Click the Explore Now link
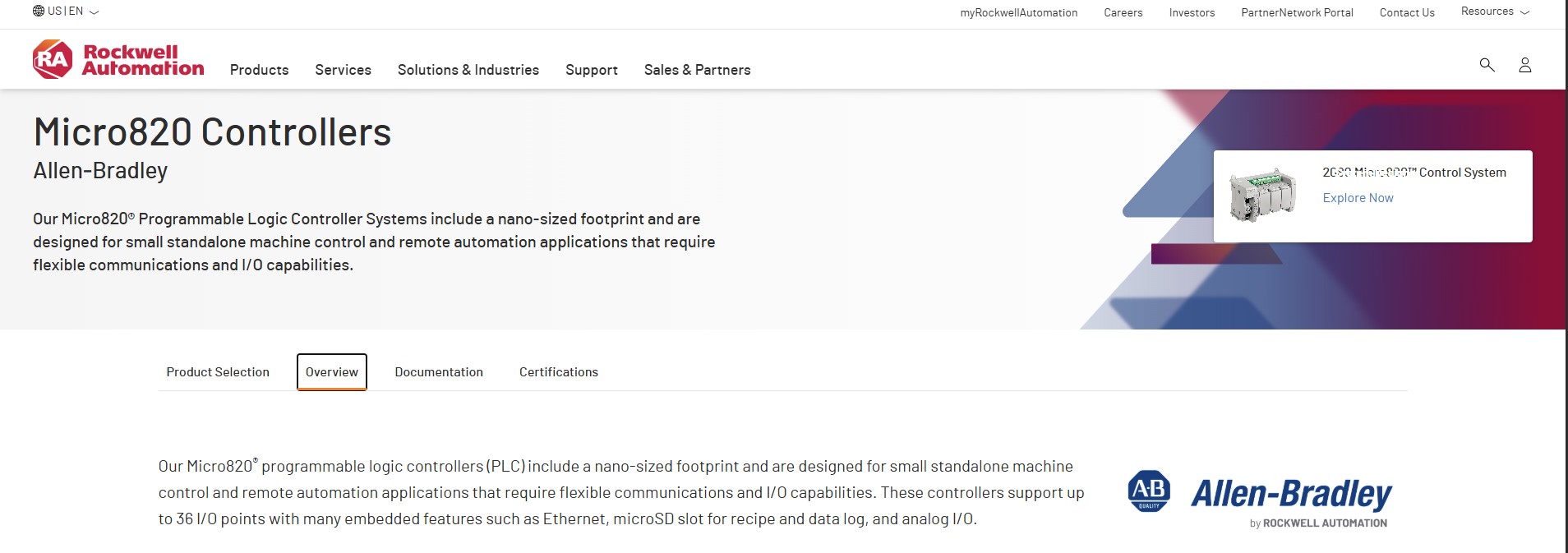Screen dimensions: 1568x553 click(x=1358, y=198)
